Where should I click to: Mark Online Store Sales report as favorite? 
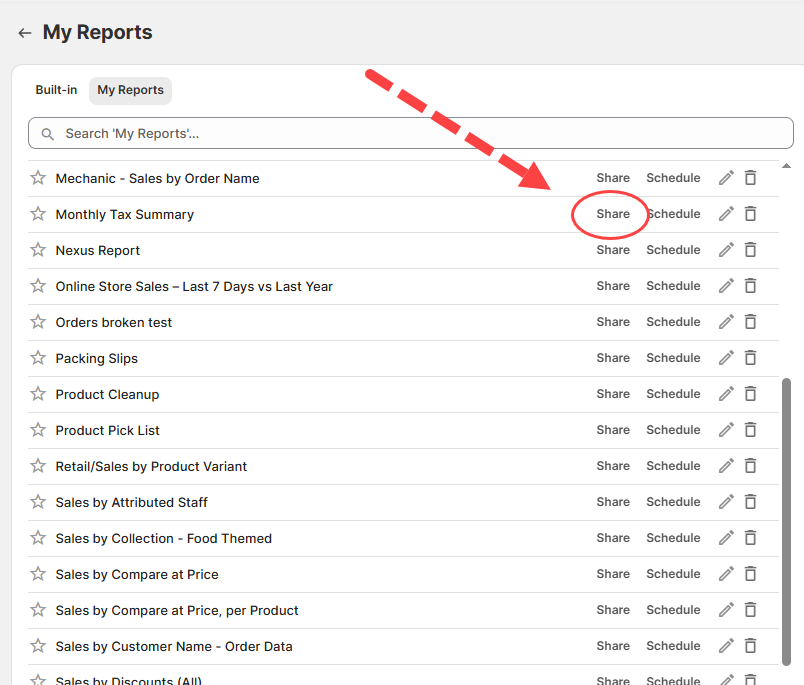coord(38,286)
